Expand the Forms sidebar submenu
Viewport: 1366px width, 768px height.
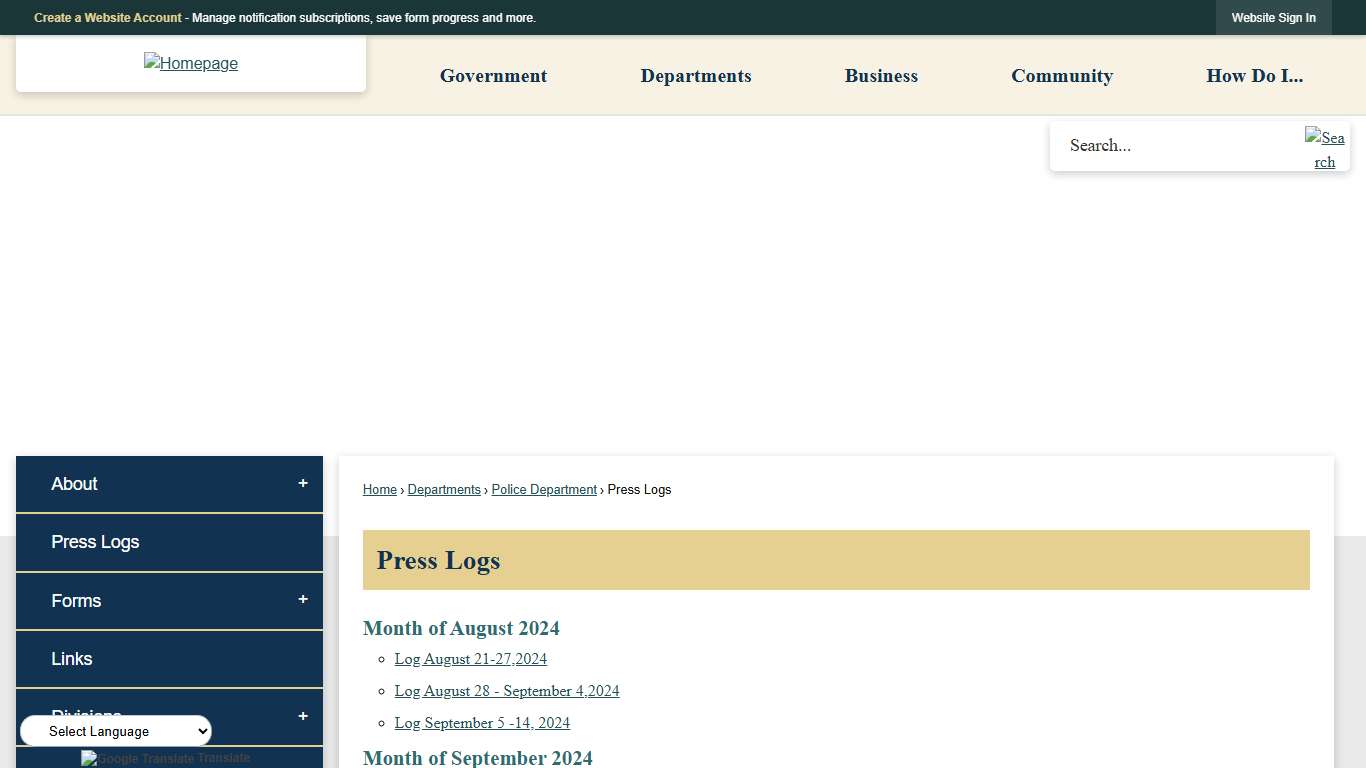(x=303, y=600)
